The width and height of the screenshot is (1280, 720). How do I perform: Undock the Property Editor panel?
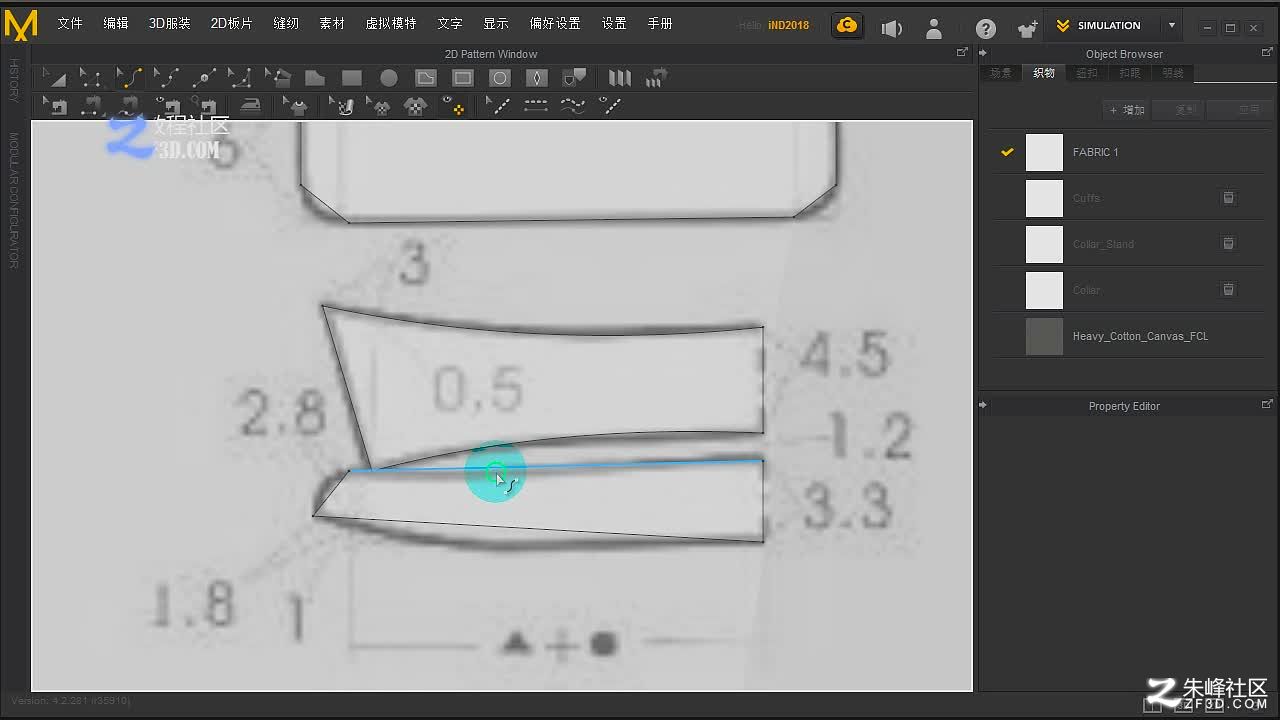pyautogui.click(x=1267, y=405)
